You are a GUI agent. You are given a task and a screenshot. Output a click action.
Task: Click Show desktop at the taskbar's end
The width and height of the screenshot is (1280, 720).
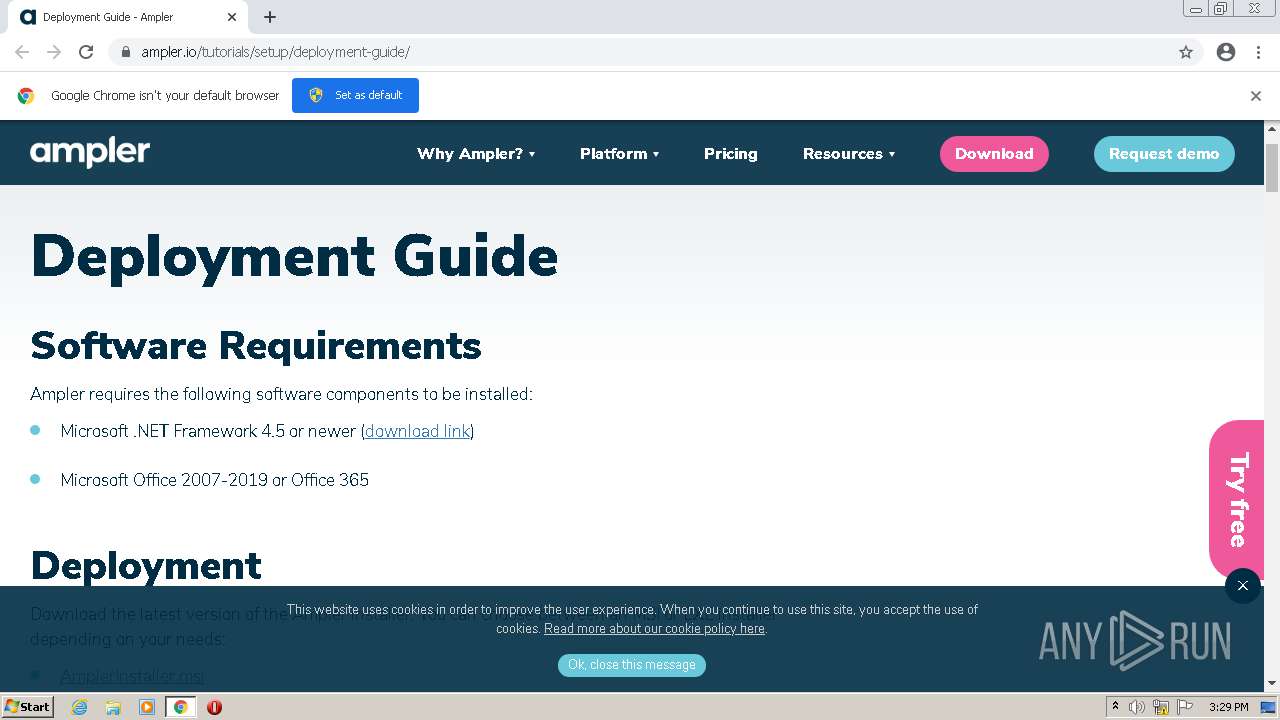(1268, 707)
